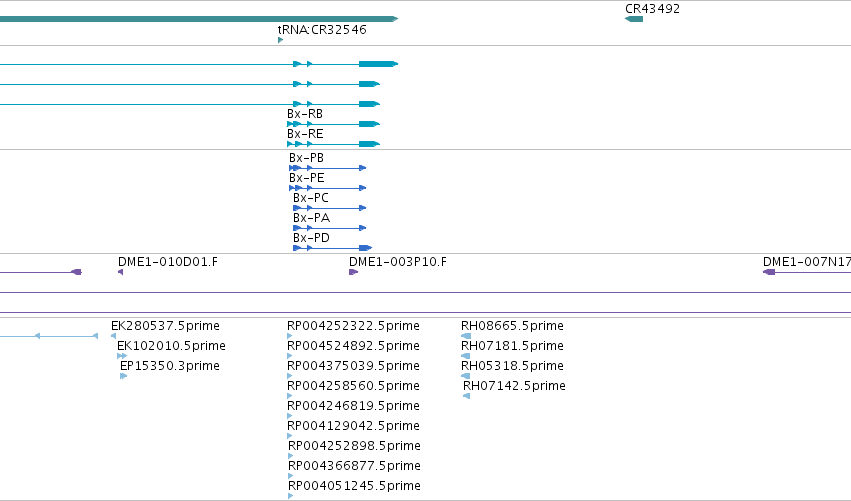Select the Bx-PB CDS glyph
Screen dimensions: 851x501
click(x=328, y=168)
